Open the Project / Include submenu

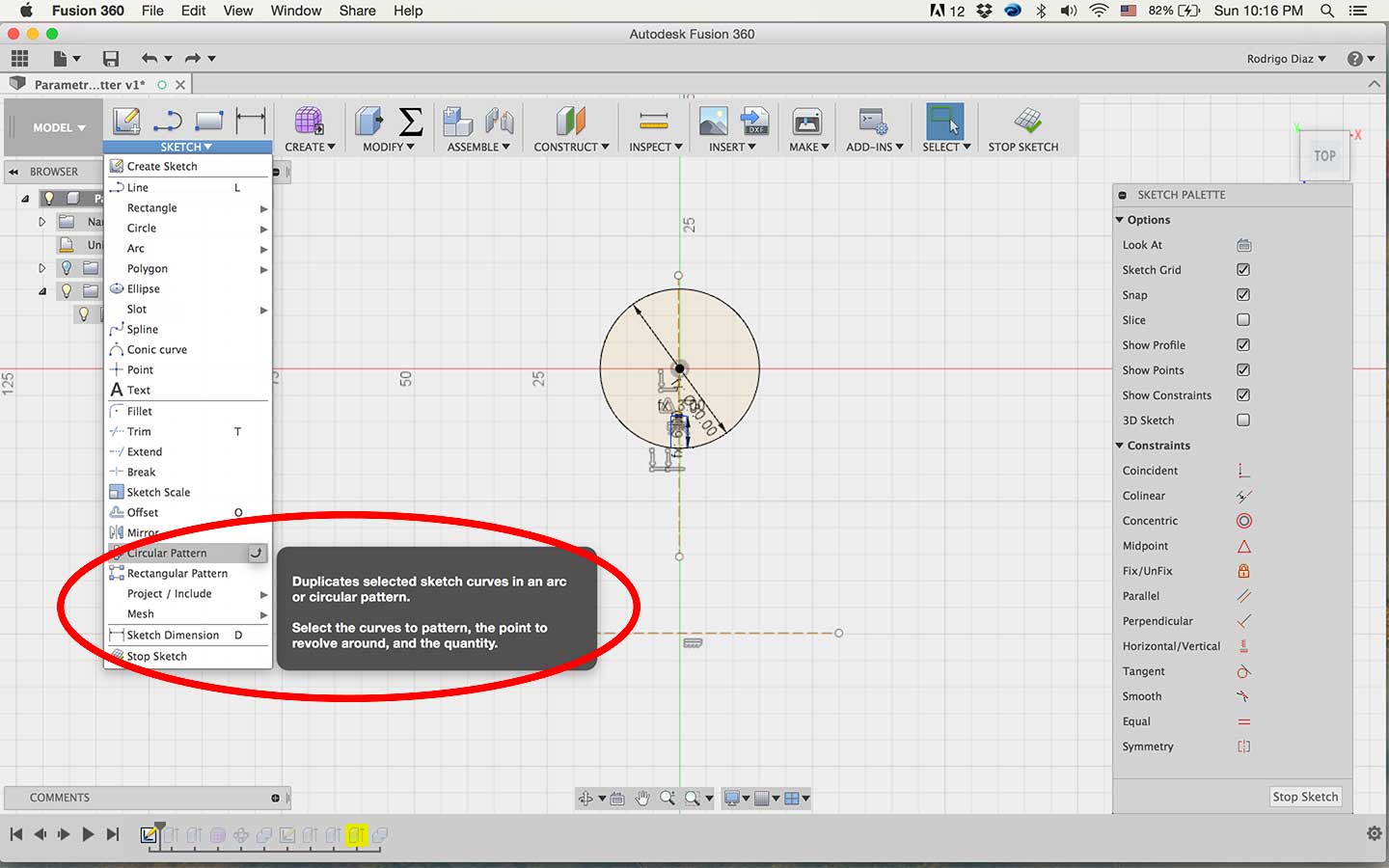click(188, 593)
